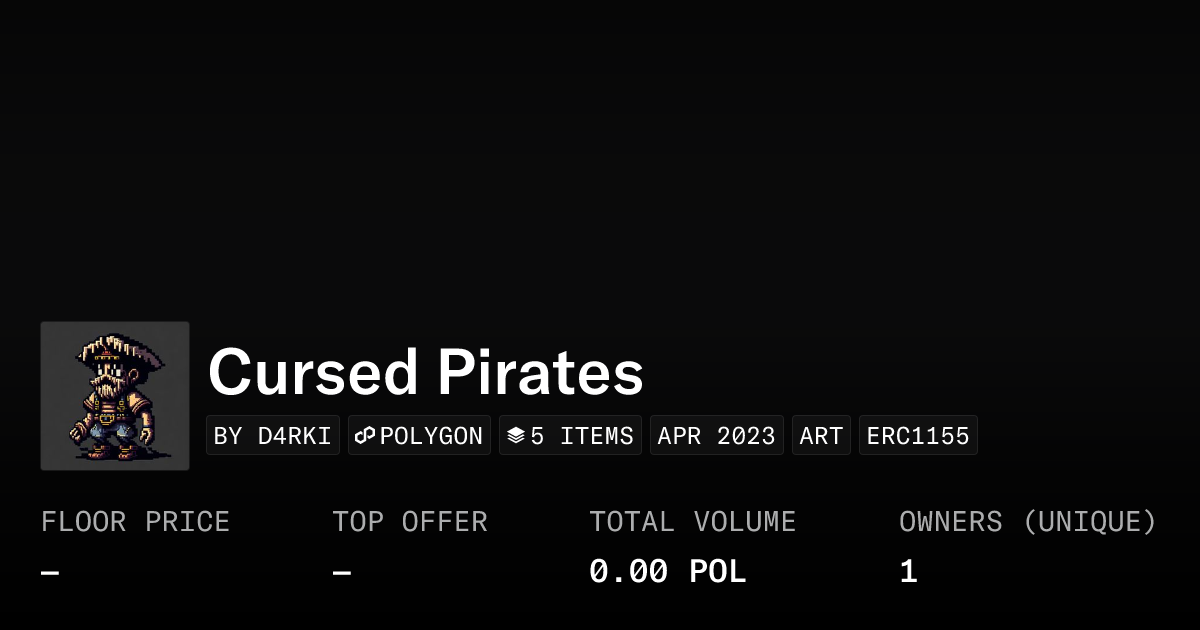
Task: Click the TOP OFFER heading
Action: point(410,522)
